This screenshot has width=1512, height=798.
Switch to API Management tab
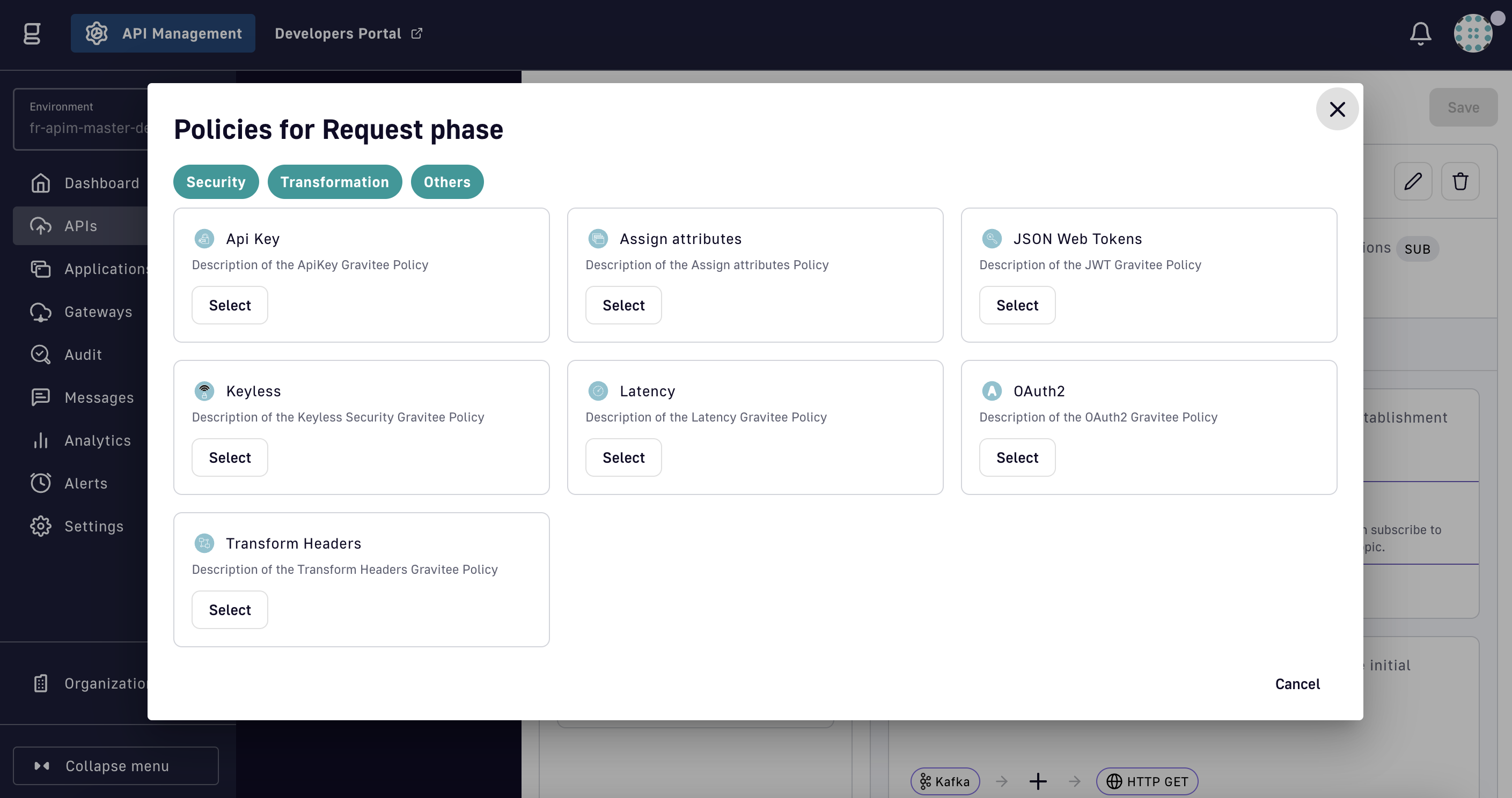coord(163,33)
